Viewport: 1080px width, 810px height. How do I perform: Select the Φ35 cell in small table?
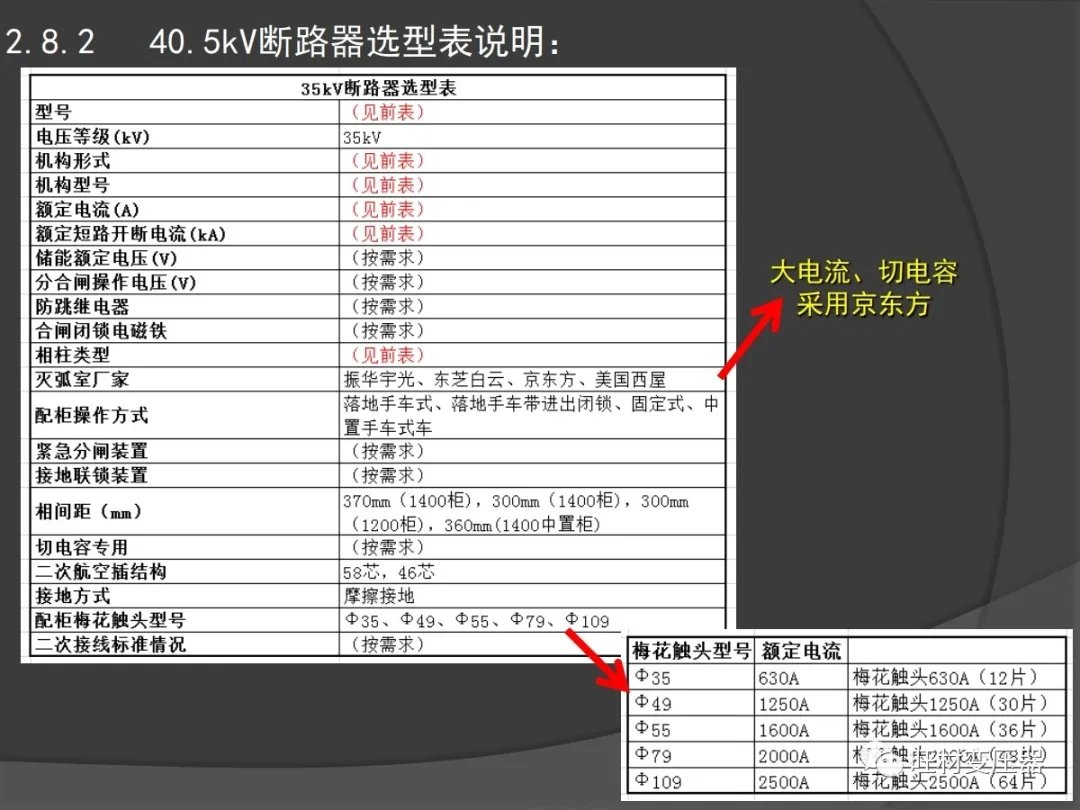654,678
